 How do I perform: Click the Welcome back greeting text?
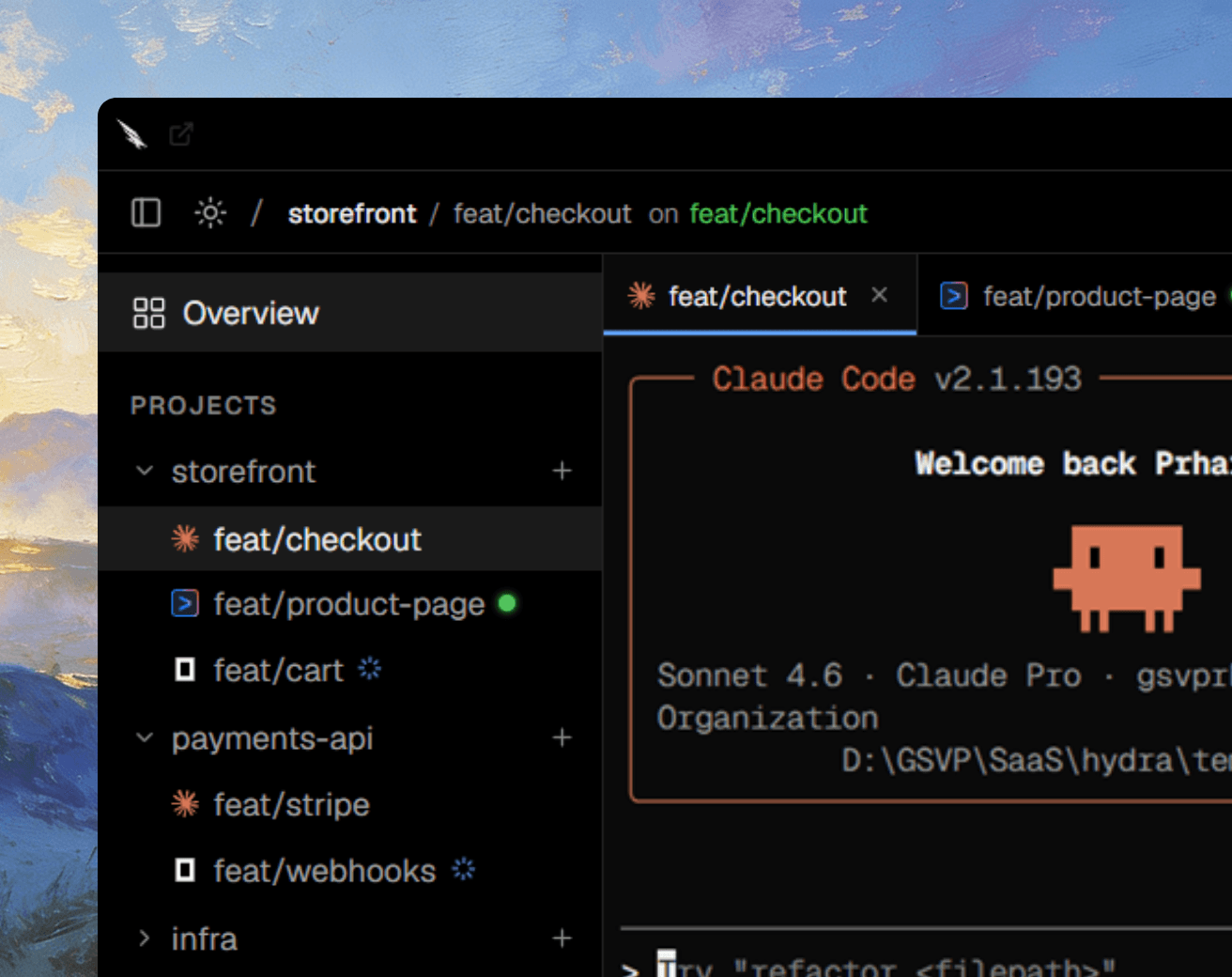coord(1073,463)
